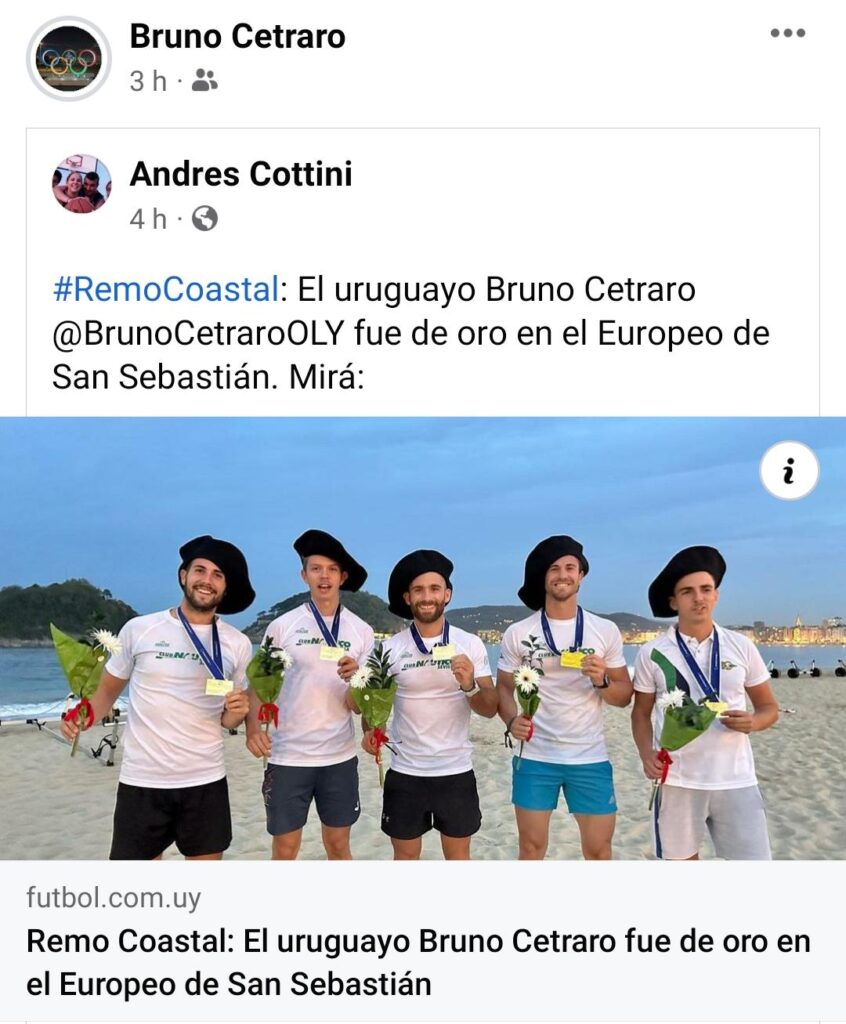
Task: Tap the leftmost rower in the photo
Action: (176, 696)
